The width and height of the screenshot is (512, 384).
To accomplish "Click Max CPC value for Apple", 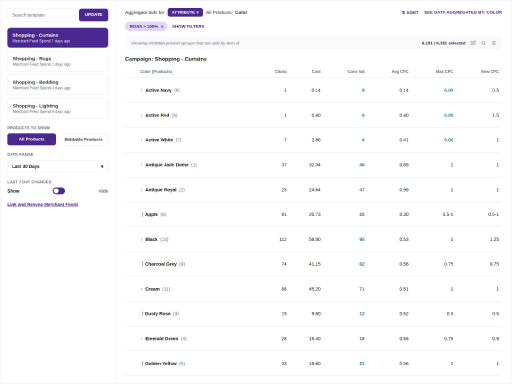I will [x=448, y=214].
